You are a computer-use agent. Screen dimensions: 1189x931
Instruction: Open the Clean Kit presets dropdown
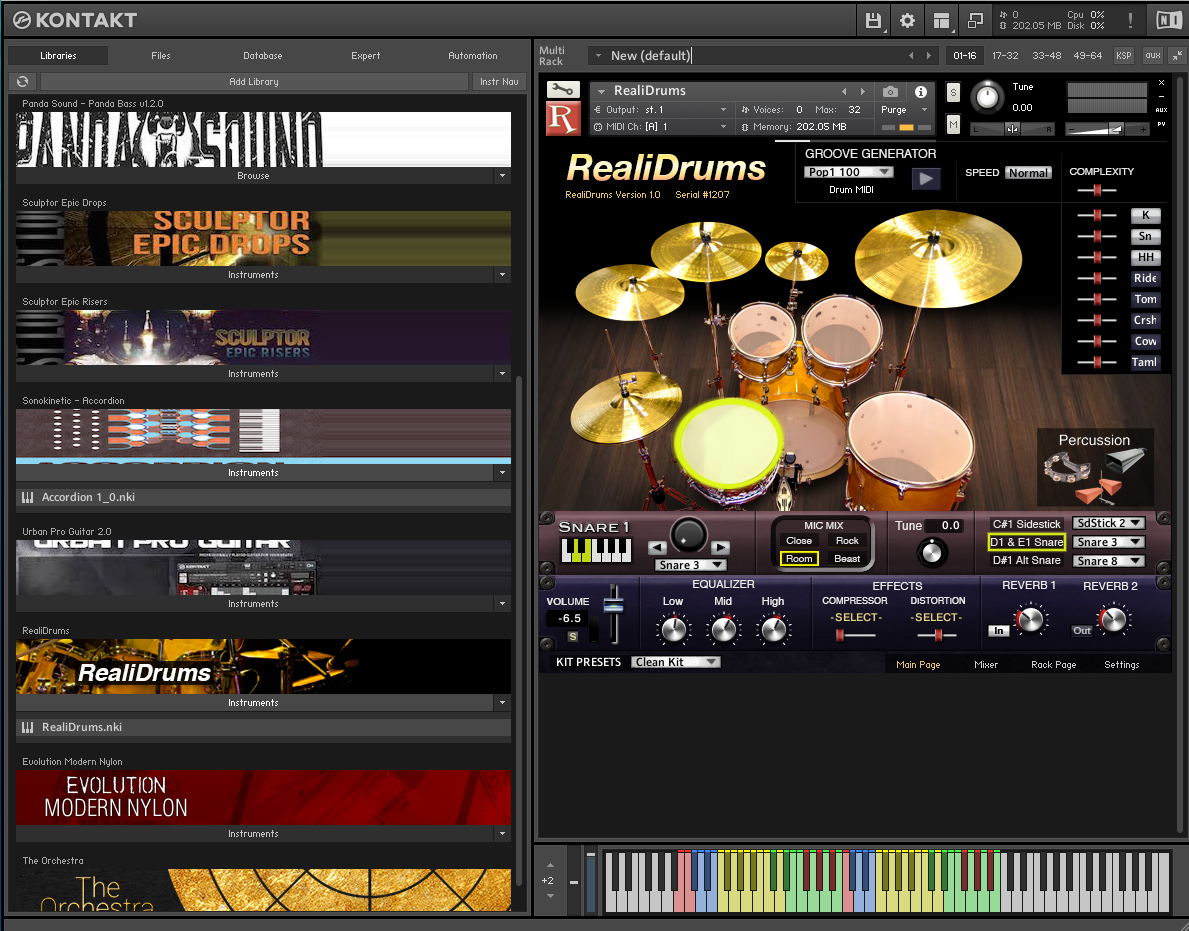pos(675,662)
